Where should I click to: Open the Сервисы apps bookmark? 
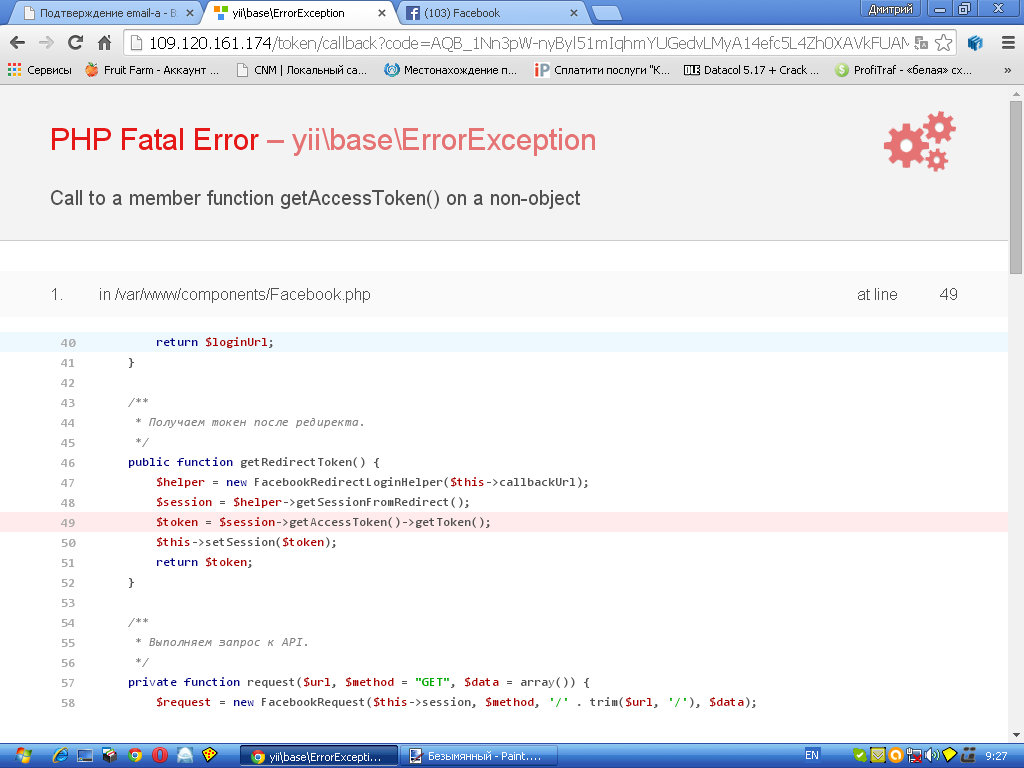tap(40, 70)
